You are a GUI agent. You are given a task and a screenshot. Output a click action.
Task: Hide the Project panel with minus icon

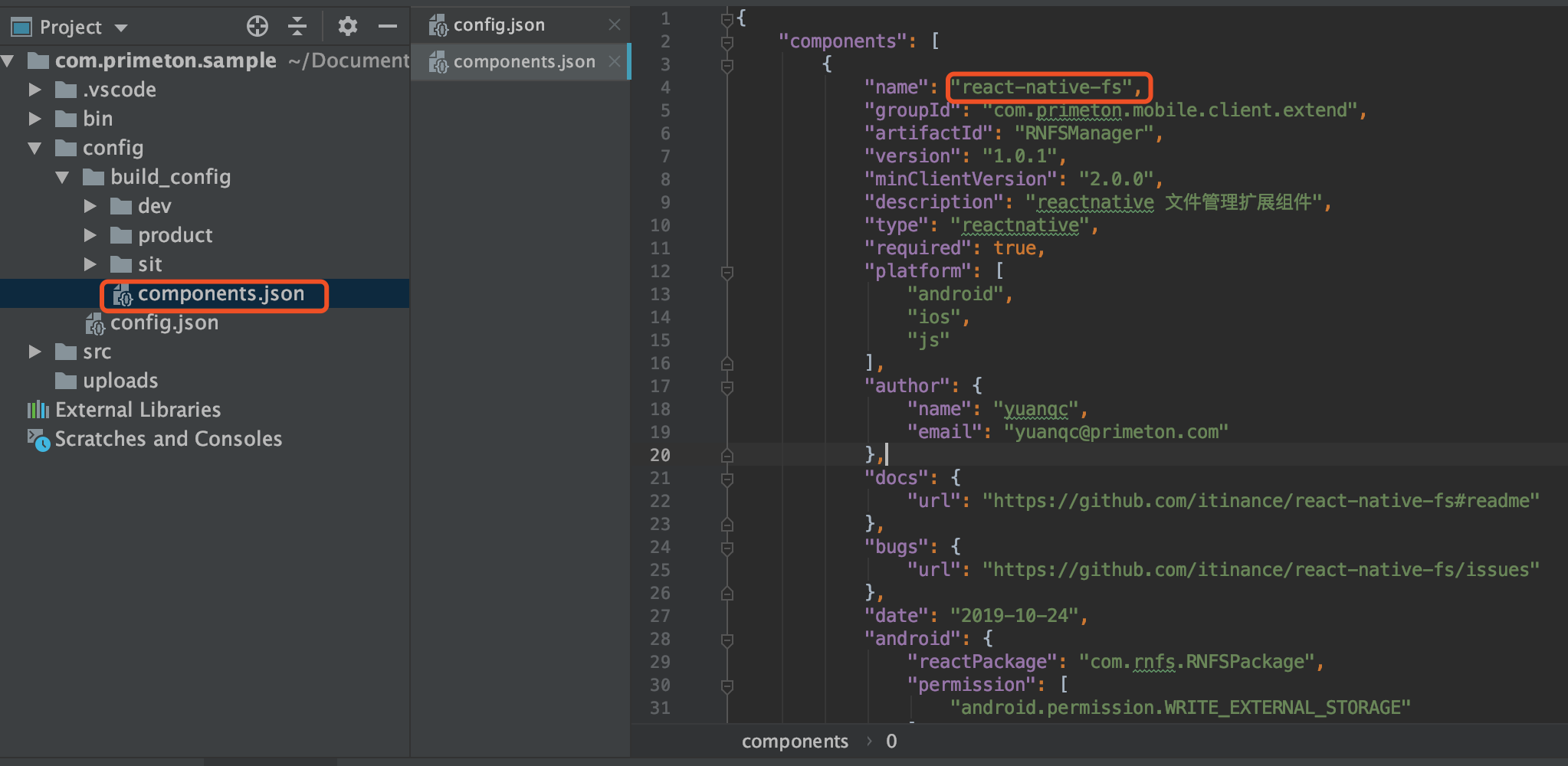[x=388, y=27]
